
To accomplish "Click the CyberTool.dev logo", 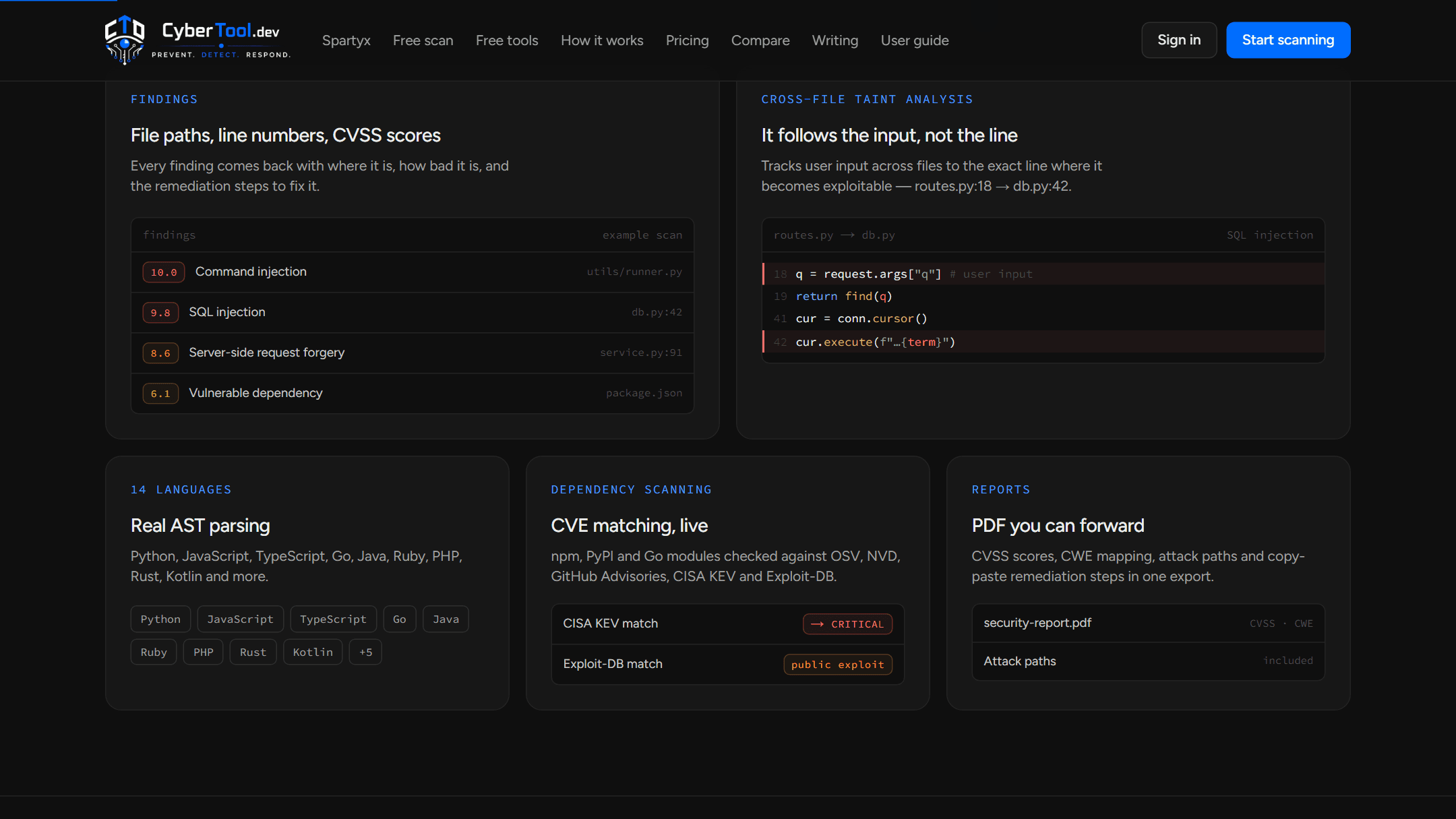I will pos(198,40).
